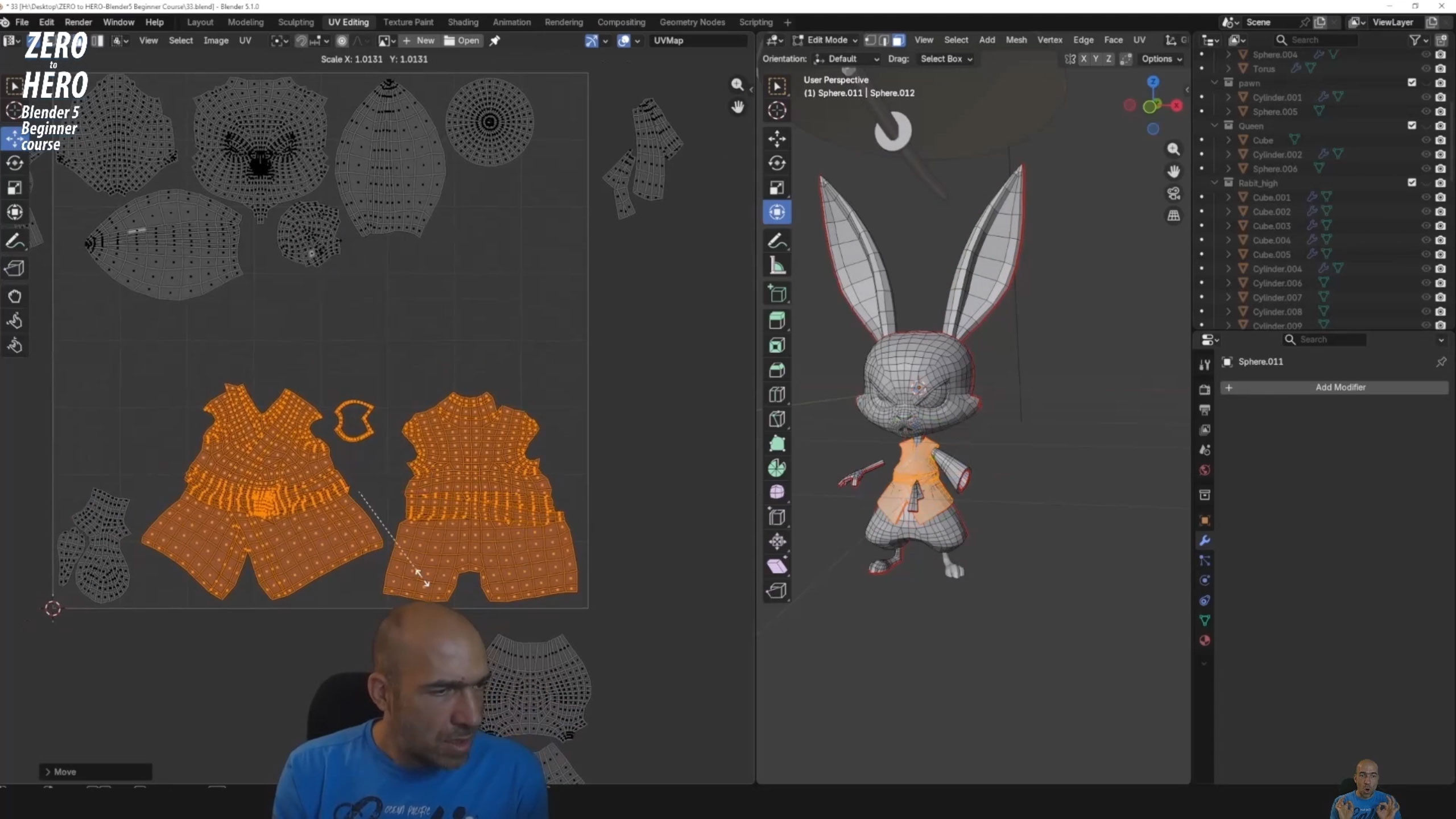Collapse the Queen collection
This screenshot has height=819, width=1456.
tap(1215, 125)
